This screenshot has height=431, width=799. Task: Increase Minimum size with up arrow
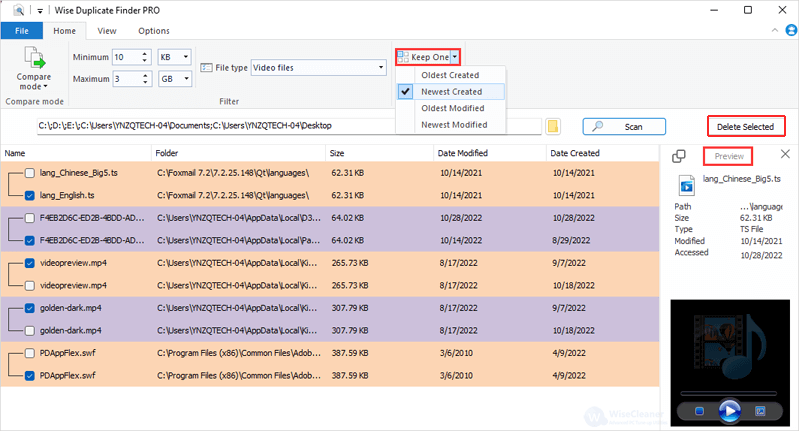[x=145, y=53]
